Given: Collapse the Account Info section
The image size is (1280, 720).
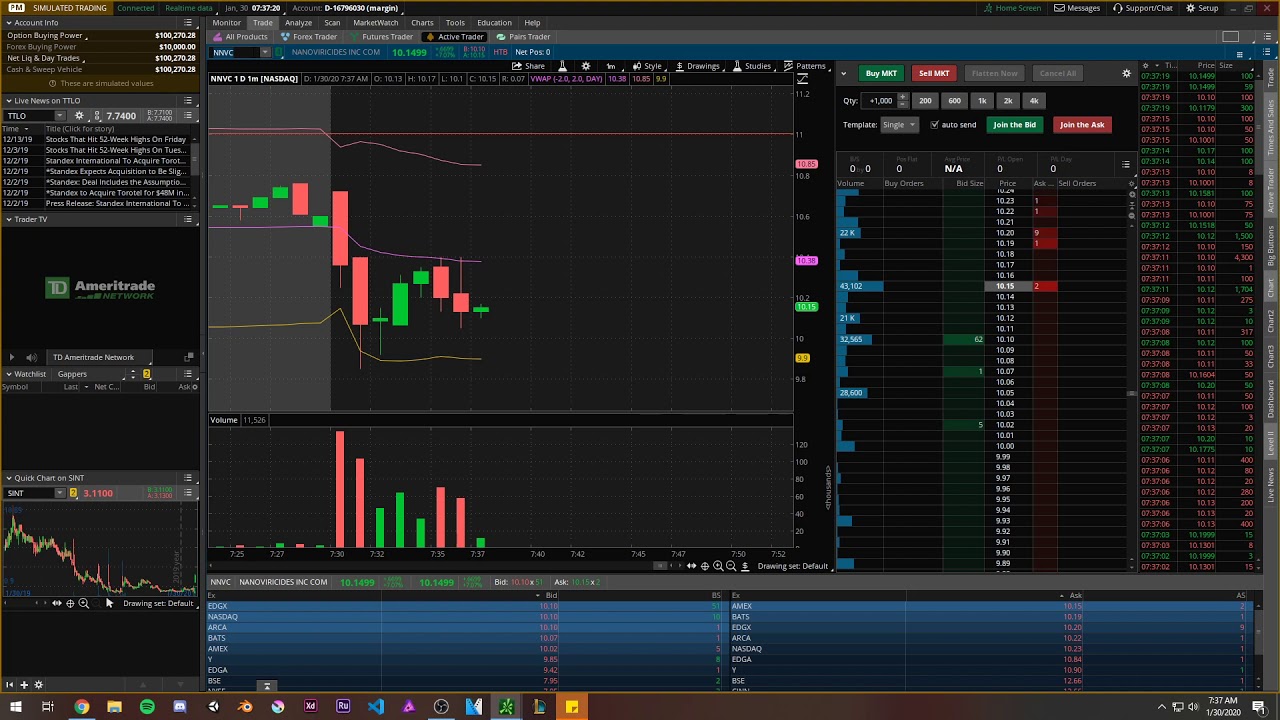Looking at the screenshot, I should click(x=8, y=22).
